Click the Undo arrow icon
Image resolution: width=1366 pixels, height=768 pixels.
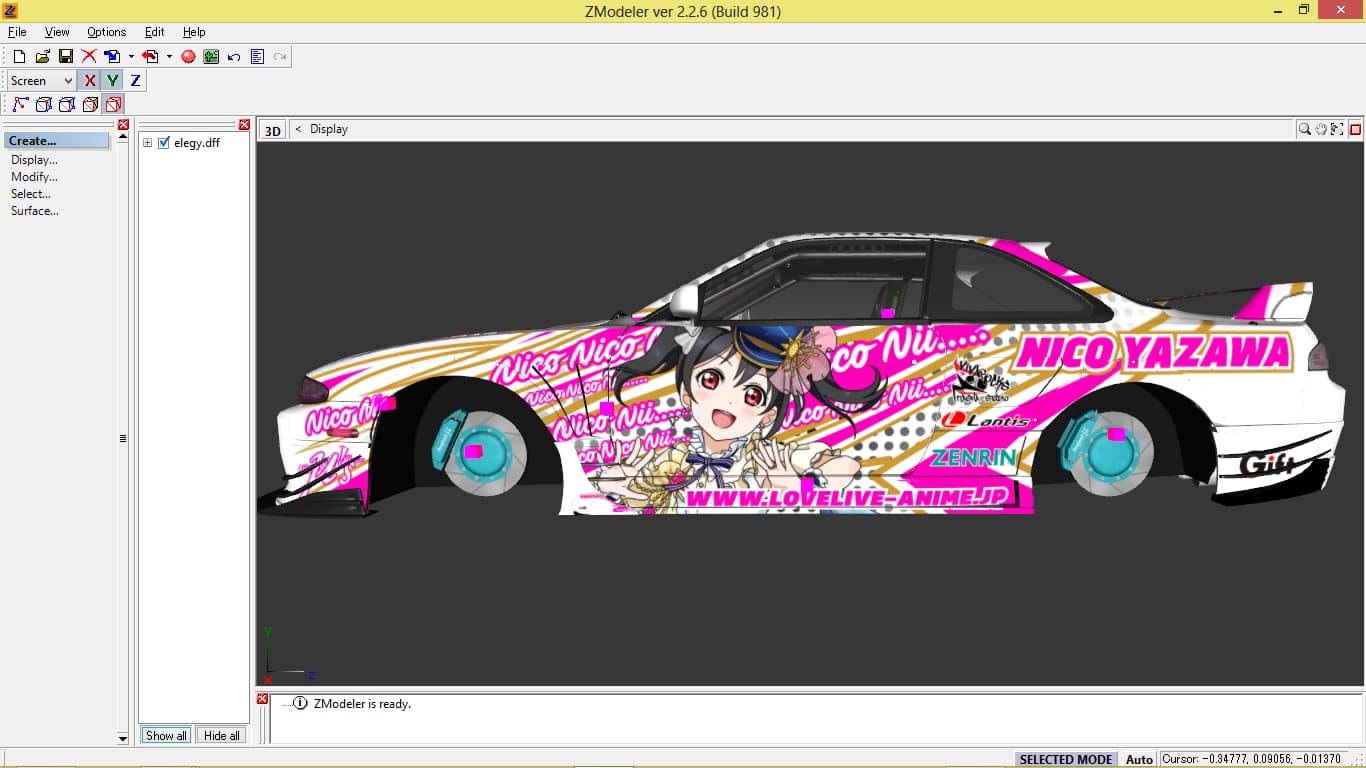[234, 57]
